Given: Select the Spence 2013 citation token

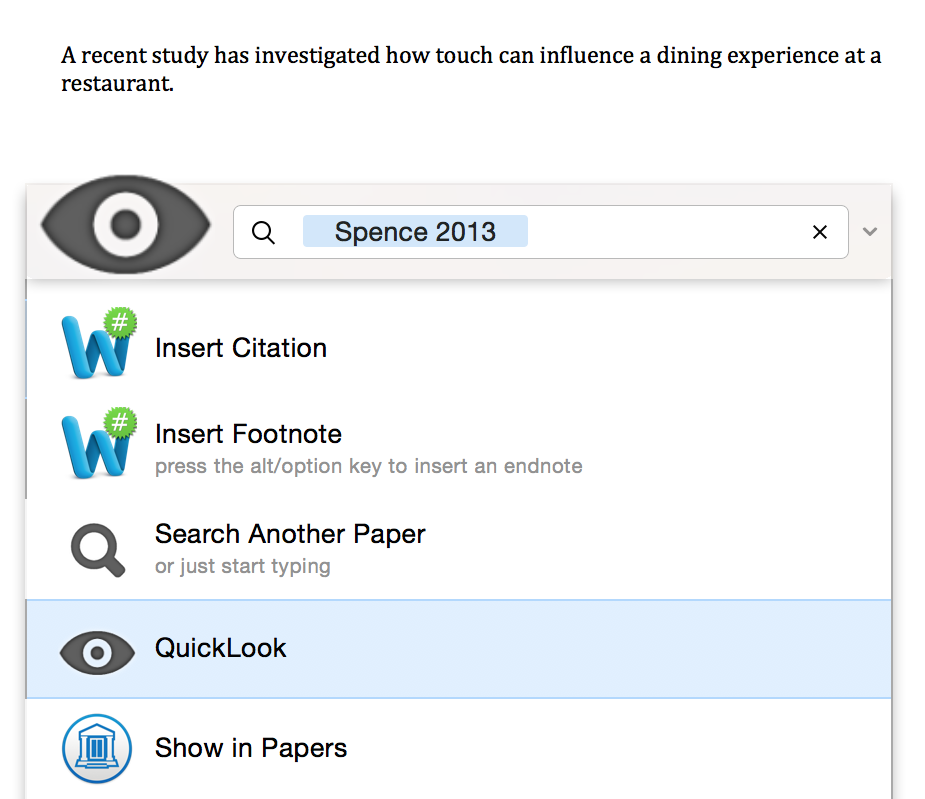Looking at the screenshot, I should tap(415, 231).
